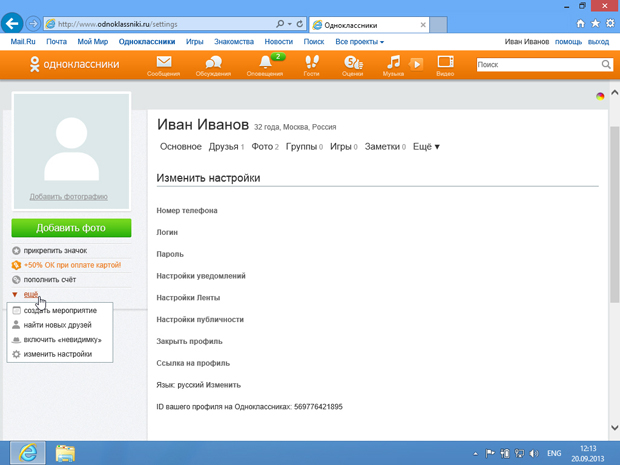
Task: Open Номер телефона setting
Action: pos(187,211)
